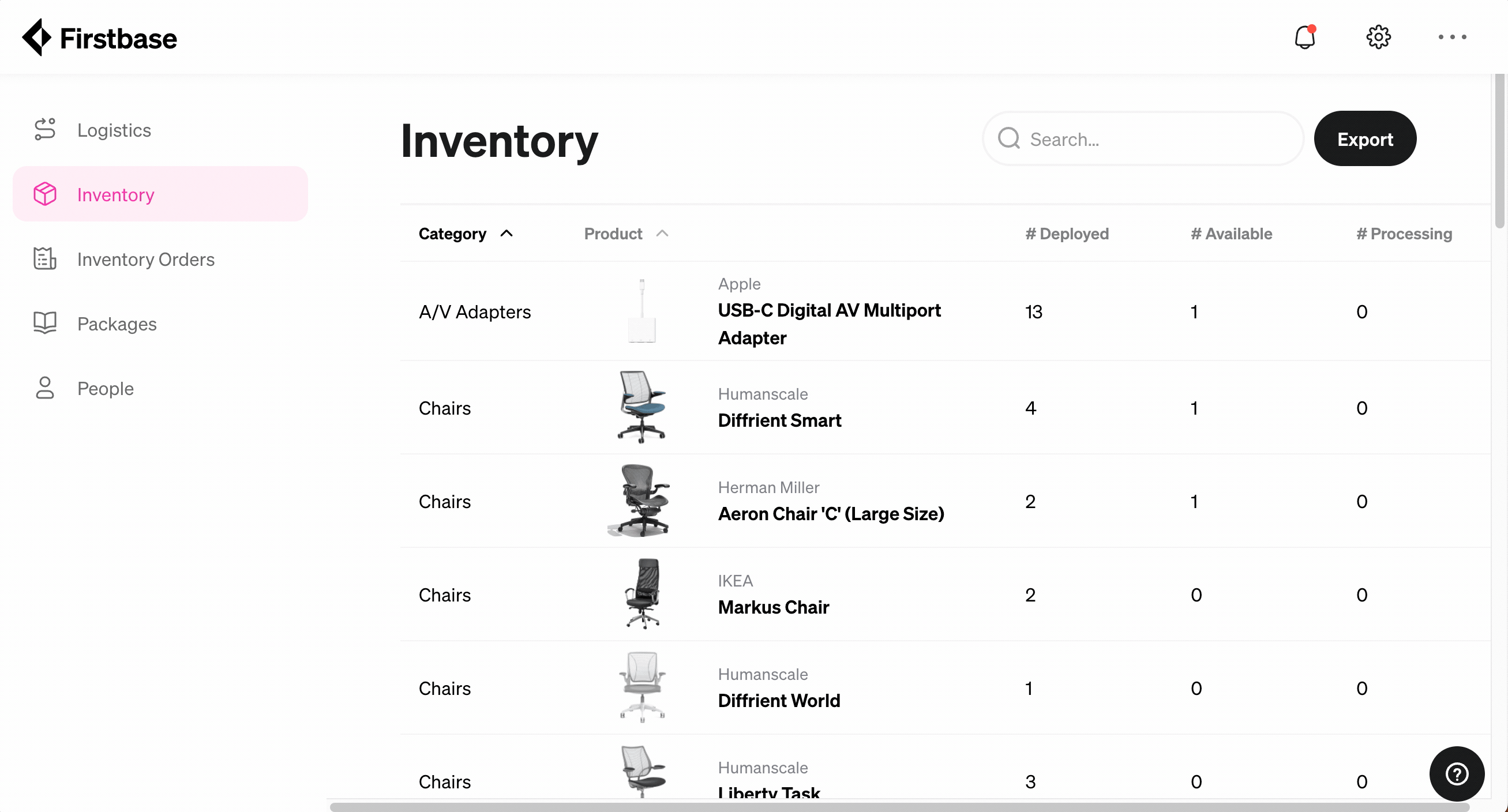Open Inventory Orders page

[160, 258]
